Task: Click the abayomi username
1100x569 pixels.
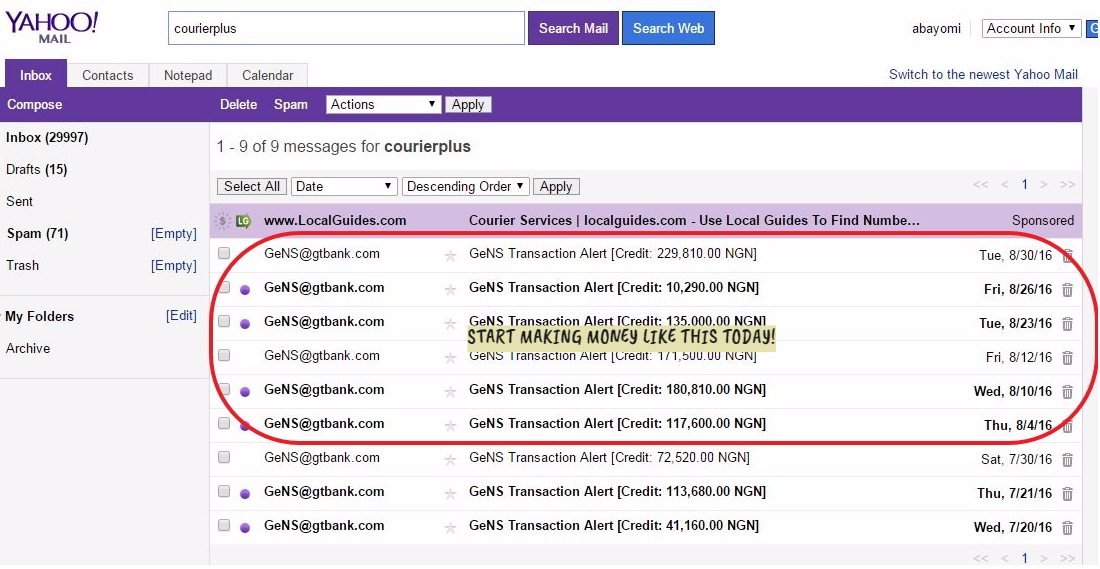Action: coord(936,29)
